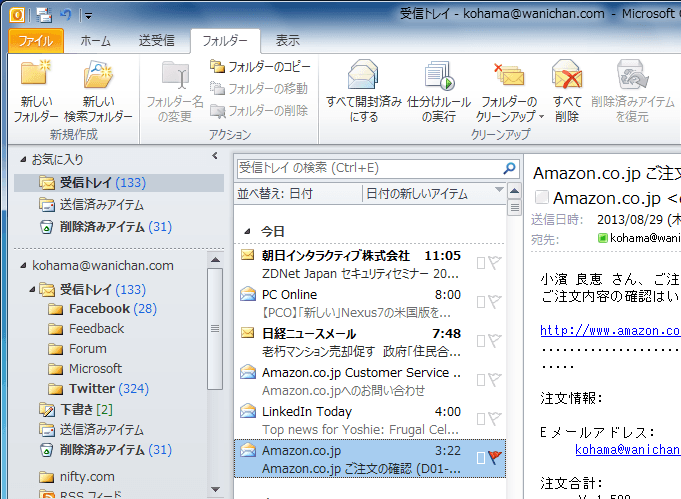Open 送信済みアイテム in favorites
Viewport: 681px width, 499px height.
point(92,205)
